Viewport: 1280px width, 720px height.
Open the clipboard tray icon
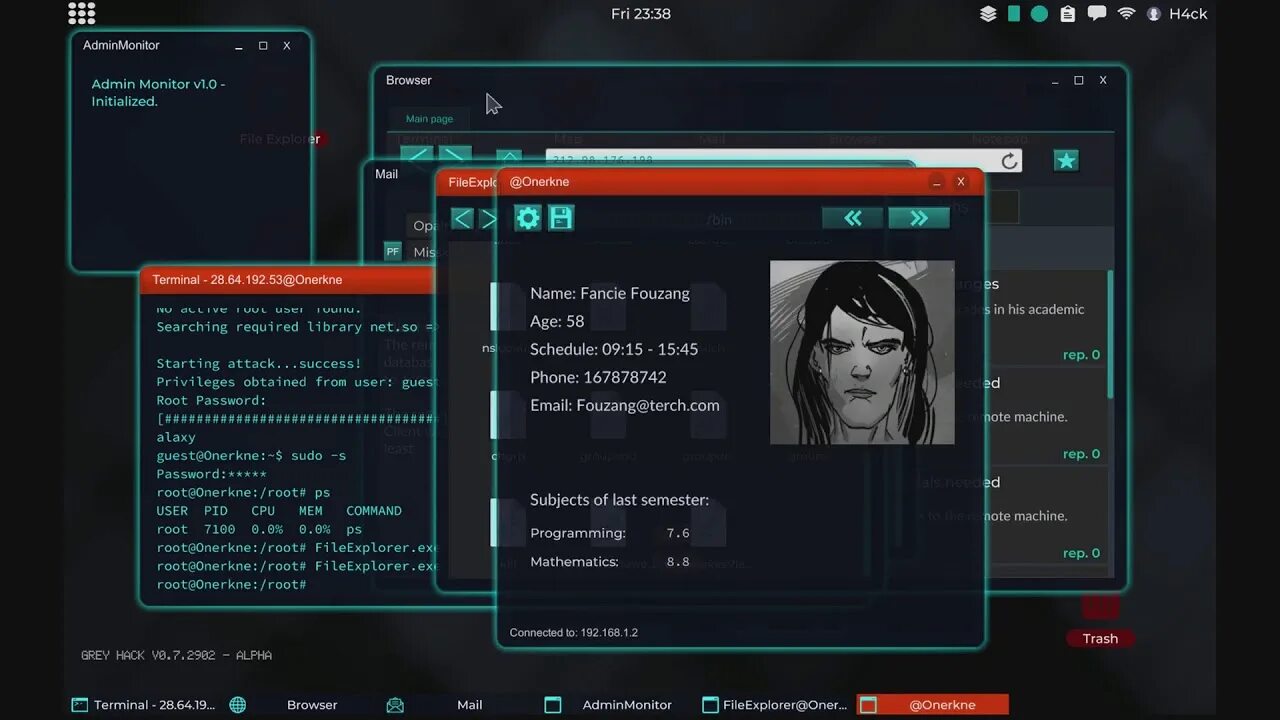[1068, 14]
